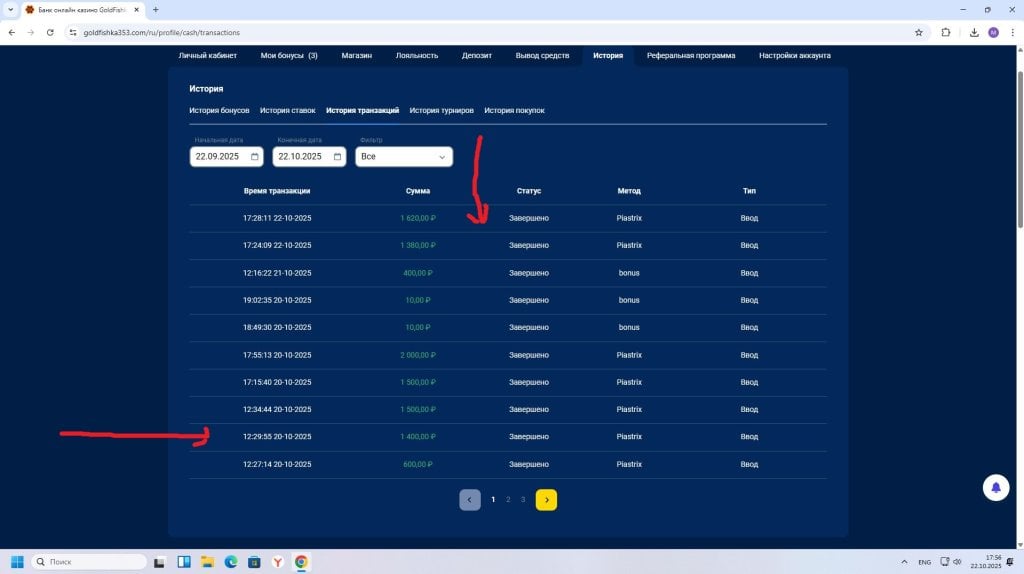Click the Сумма column header

[x=418, y=191]
